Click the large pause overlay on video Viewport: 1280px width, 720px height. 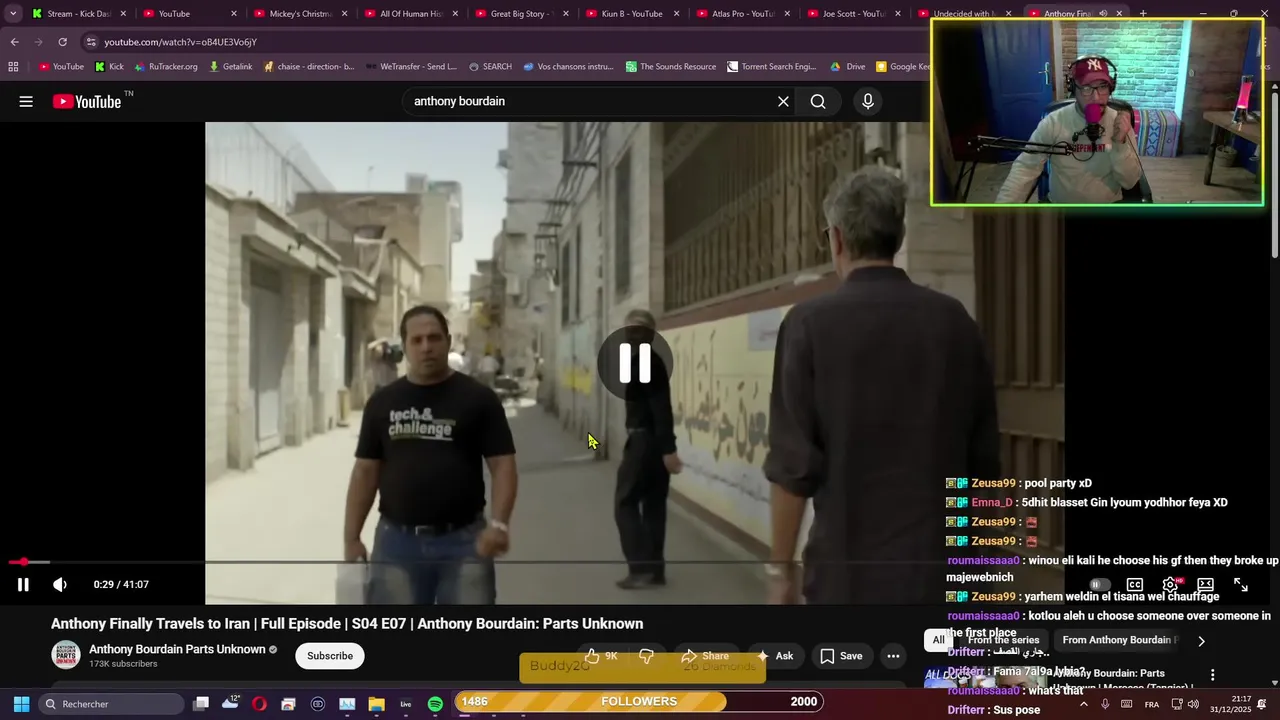pyautogui.click(x=634, y=363)
